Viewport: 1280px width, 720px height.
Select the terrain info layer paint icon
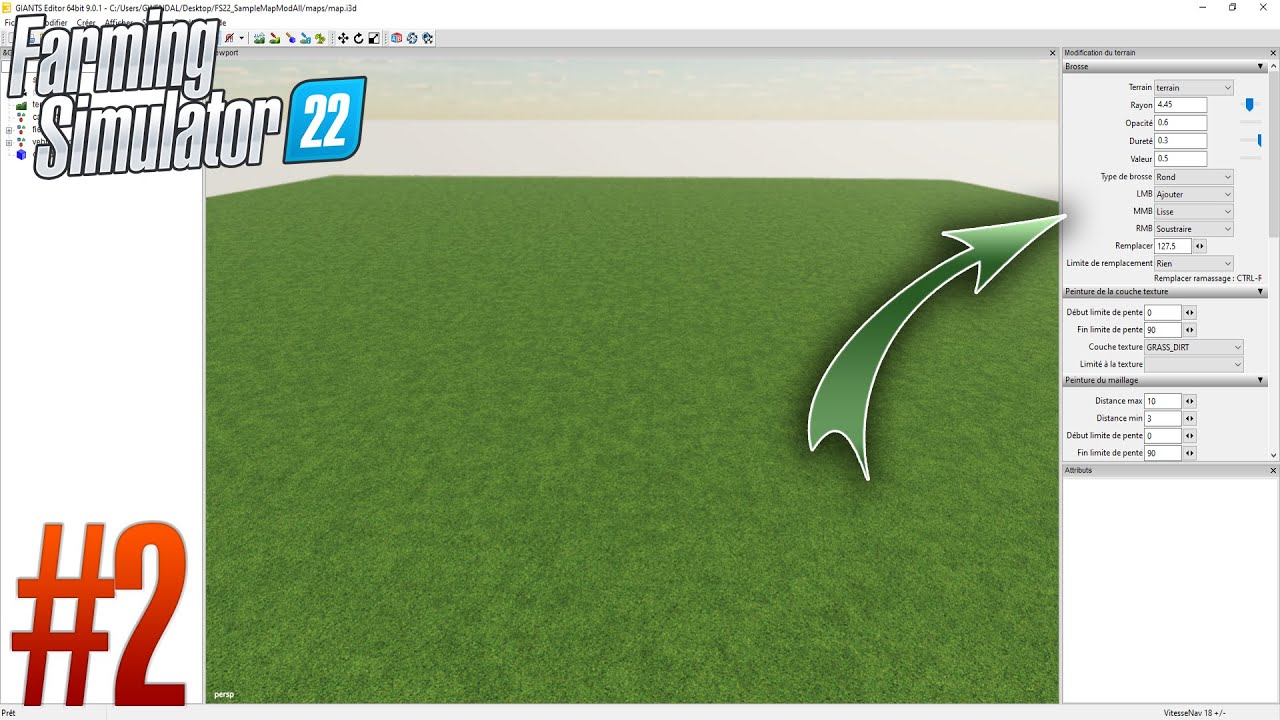[x=305, y=38]
